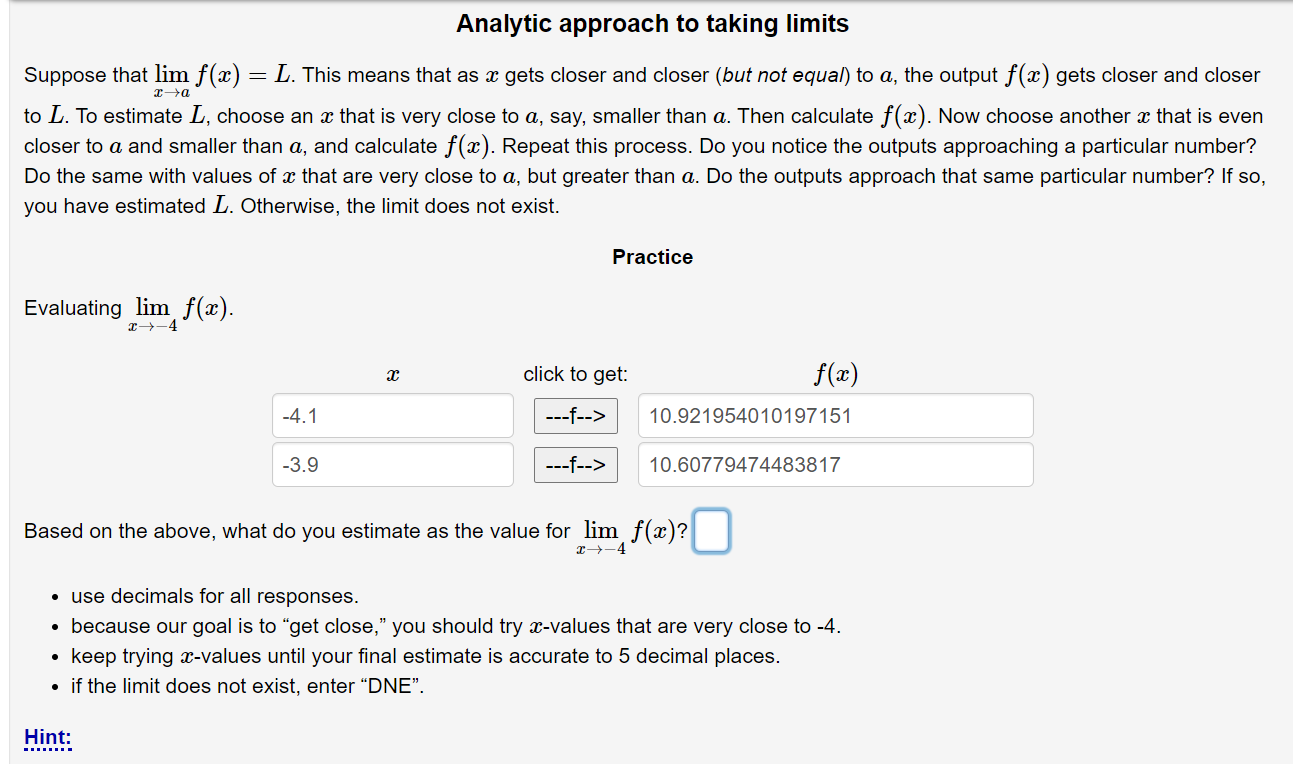Select the x input field containing -4.1
The height and width of the screenshot is (764, 1293).
click(x=392, y=415)
